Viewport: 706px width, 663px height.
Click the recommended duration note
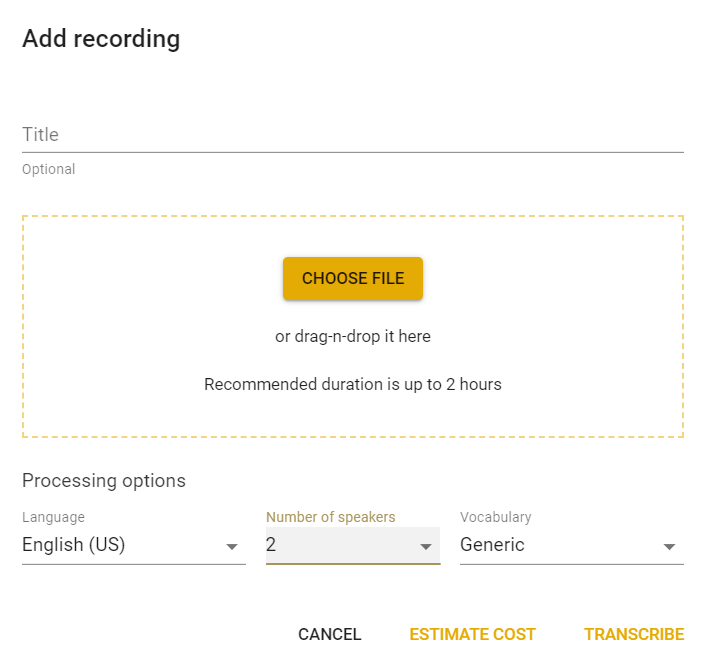(x=353, y=385)
